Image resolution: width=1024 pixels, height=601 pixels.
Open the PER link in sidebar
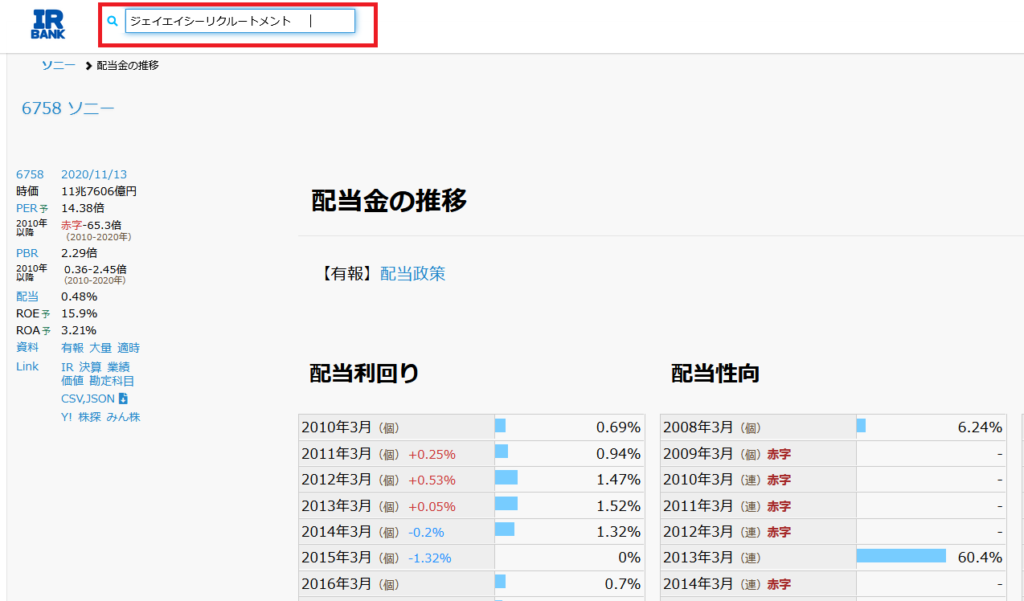coord(27,208)
